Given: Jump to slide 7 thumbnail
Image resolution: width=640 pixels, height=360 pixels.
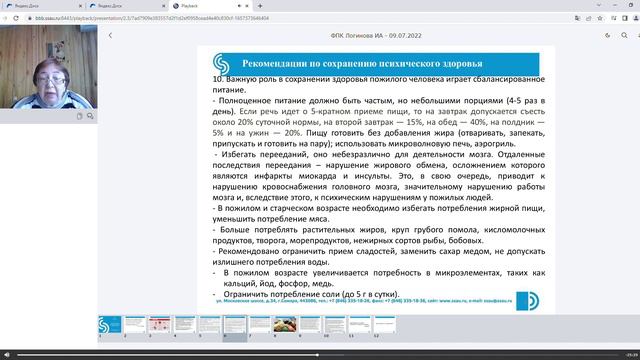Looking at the screenshot, I should [x=260, y=325].
